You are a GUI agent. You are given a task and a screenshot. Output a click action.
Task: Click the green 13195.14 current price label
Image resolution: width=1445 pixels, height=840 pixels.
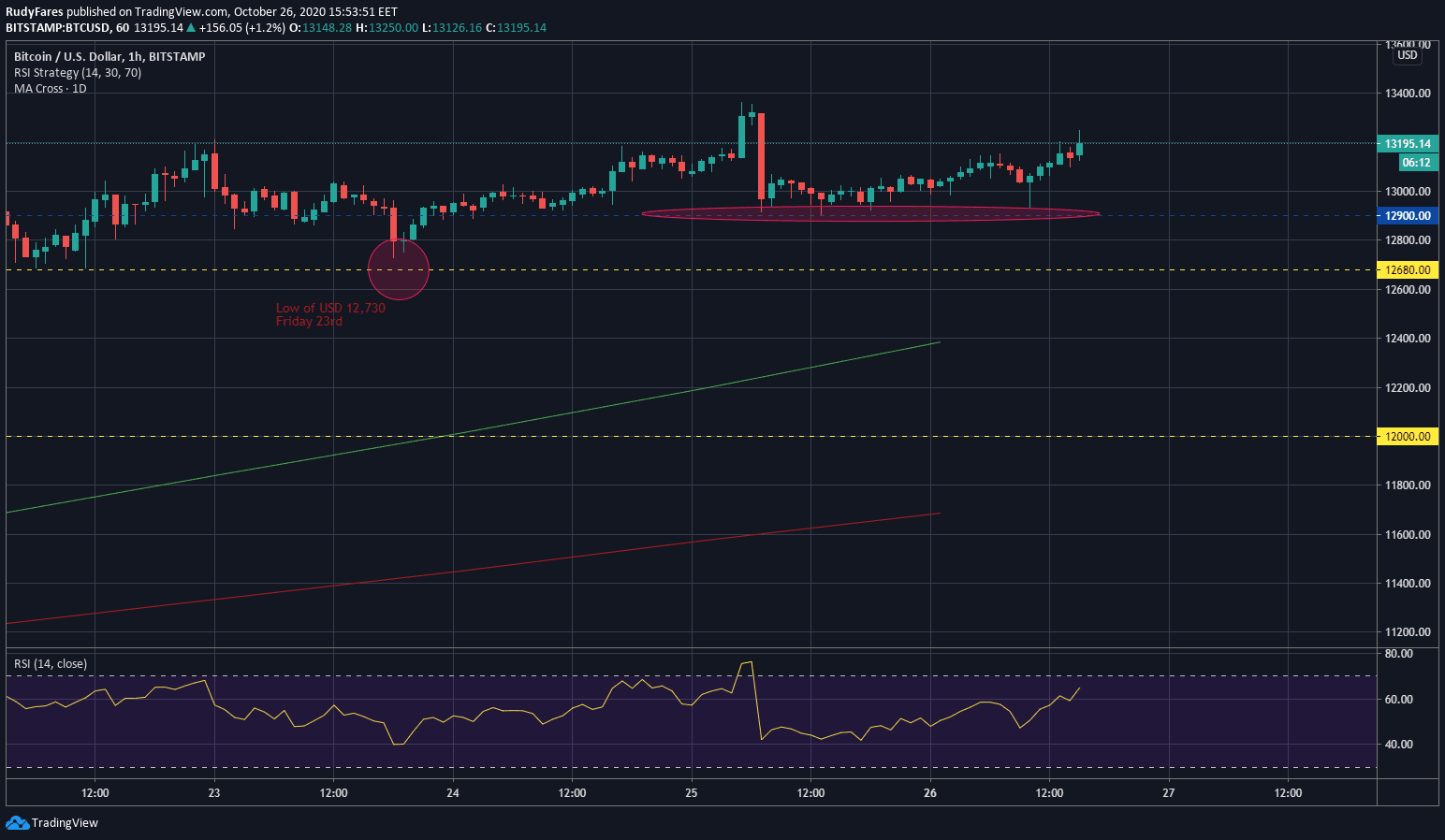coord(1407,144)
